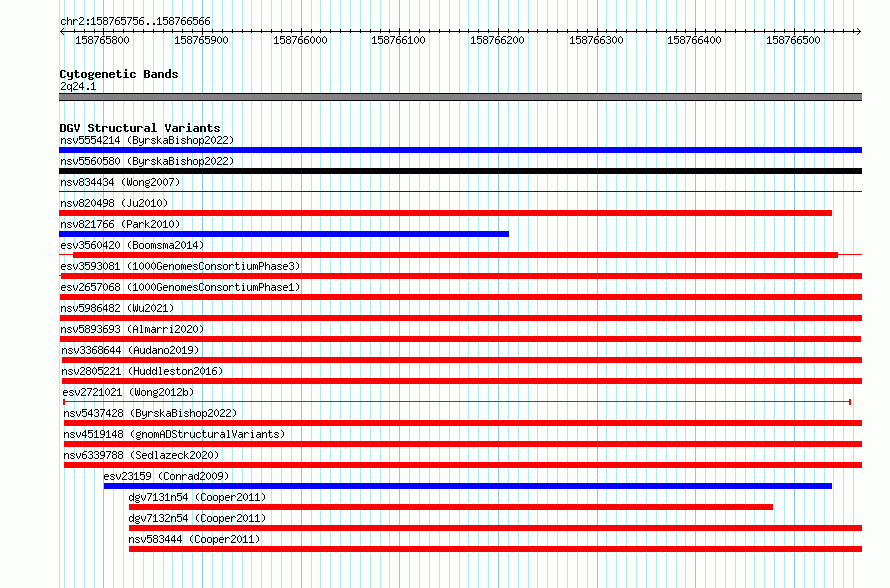This screenshot has height=588, width=890.
Task: Select the thin red line for esv2721021
Action: (x=457, y=402)
